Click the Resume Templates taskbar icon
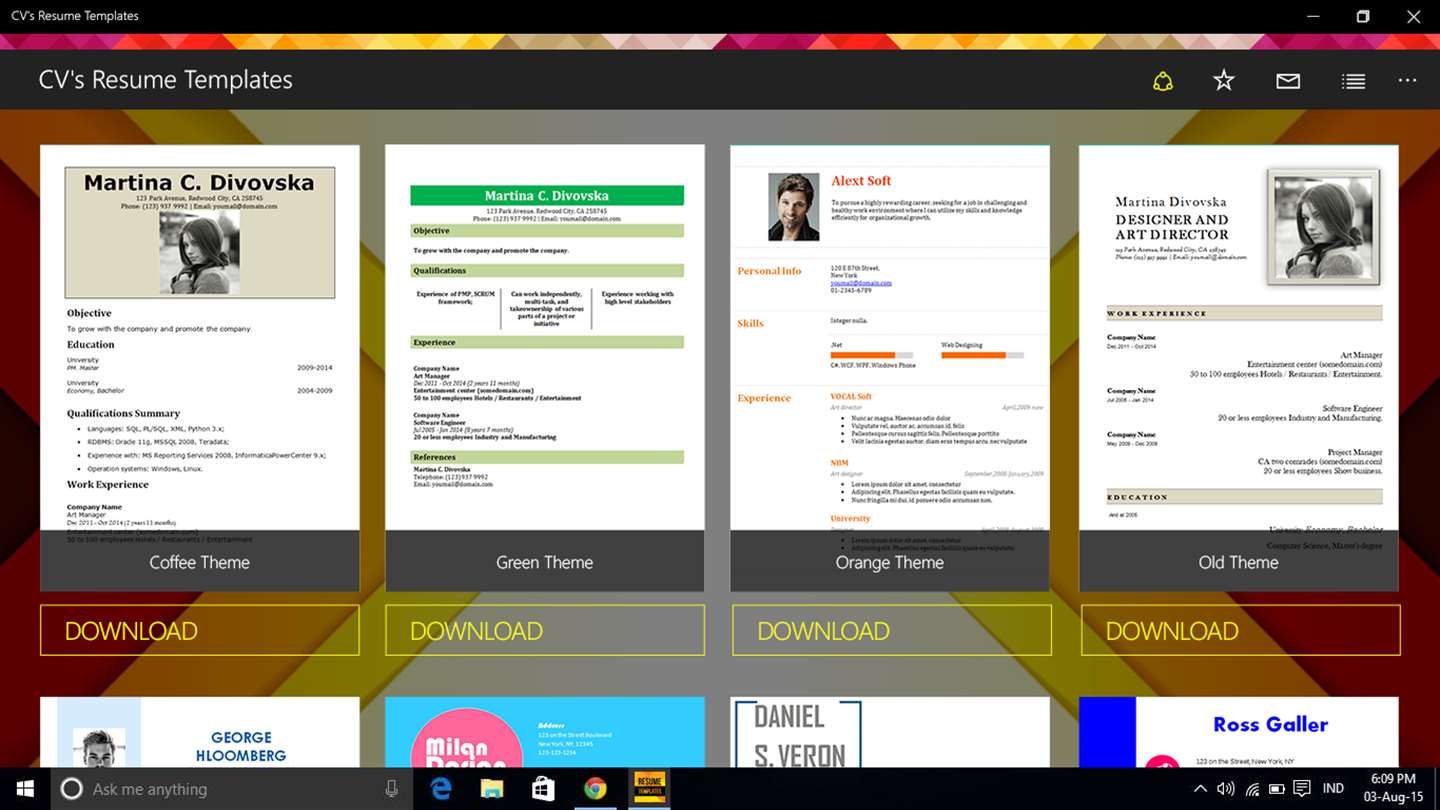The width and height of the screenshot is (1440, 810). point(650,789)
